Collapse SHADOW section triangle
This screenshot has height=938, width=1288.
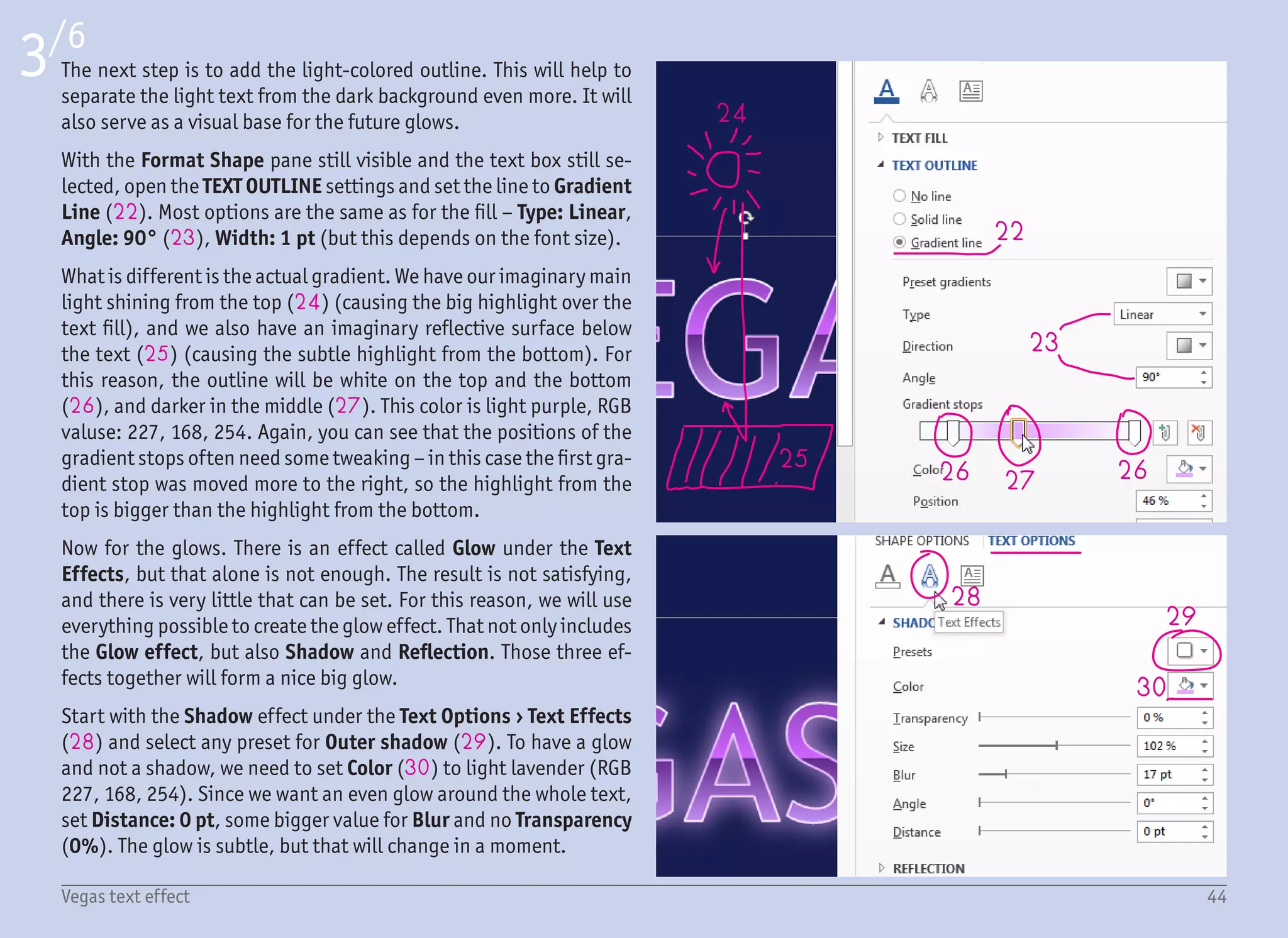(882, 622)
